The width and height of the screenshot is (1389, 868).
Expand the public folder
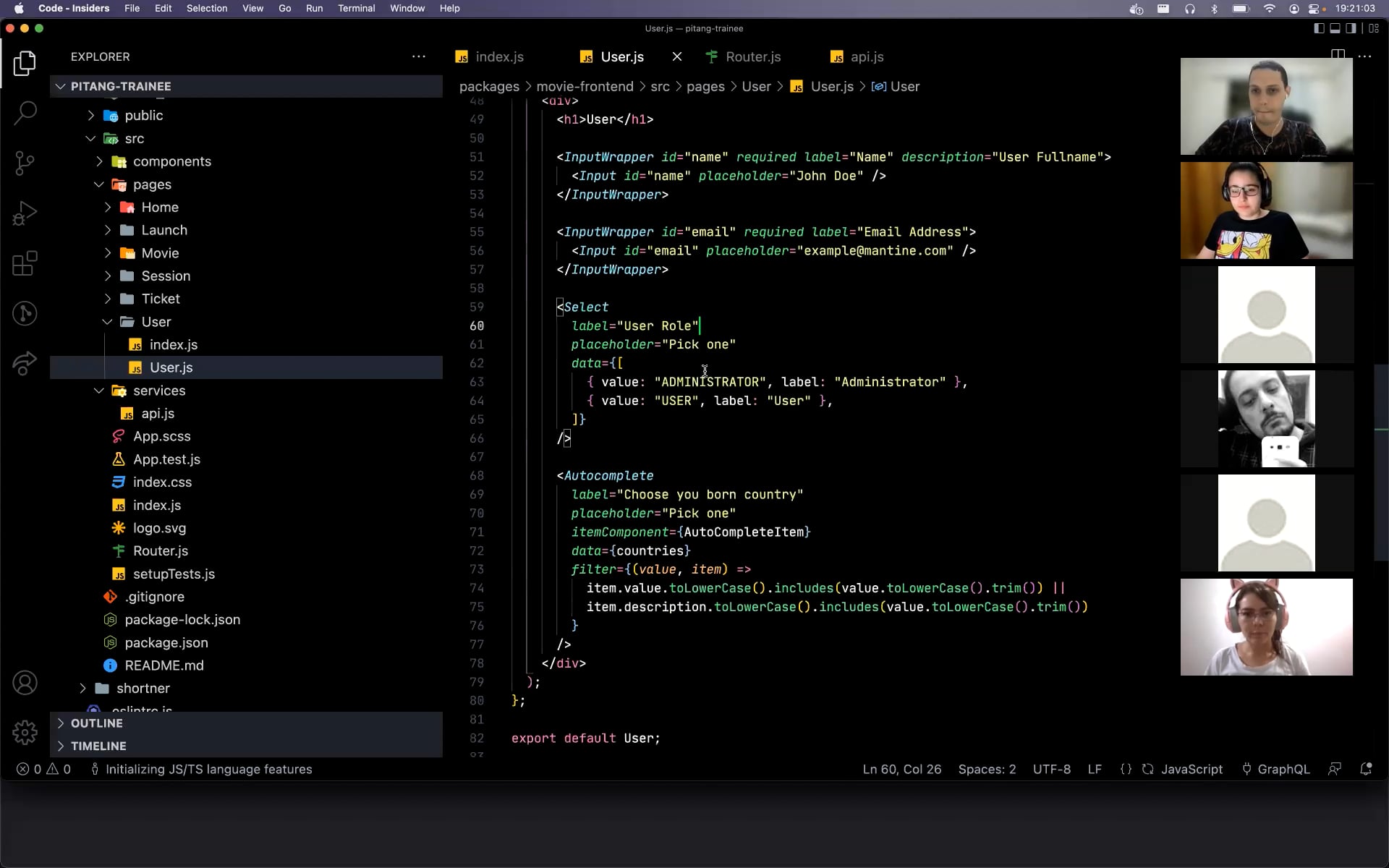246,116
